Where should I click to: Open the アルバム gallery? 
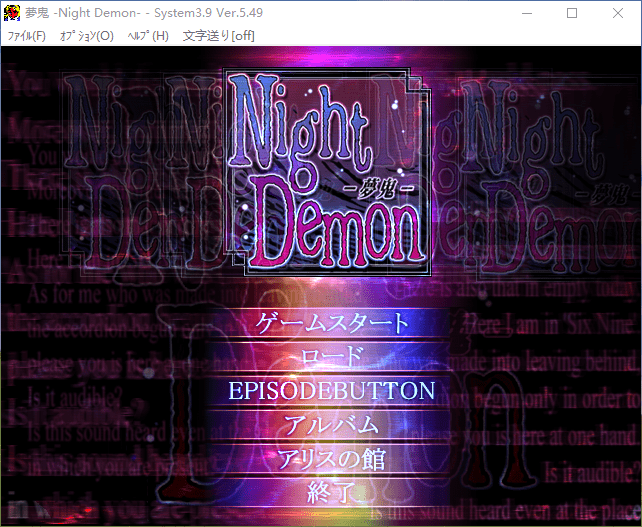333,424
